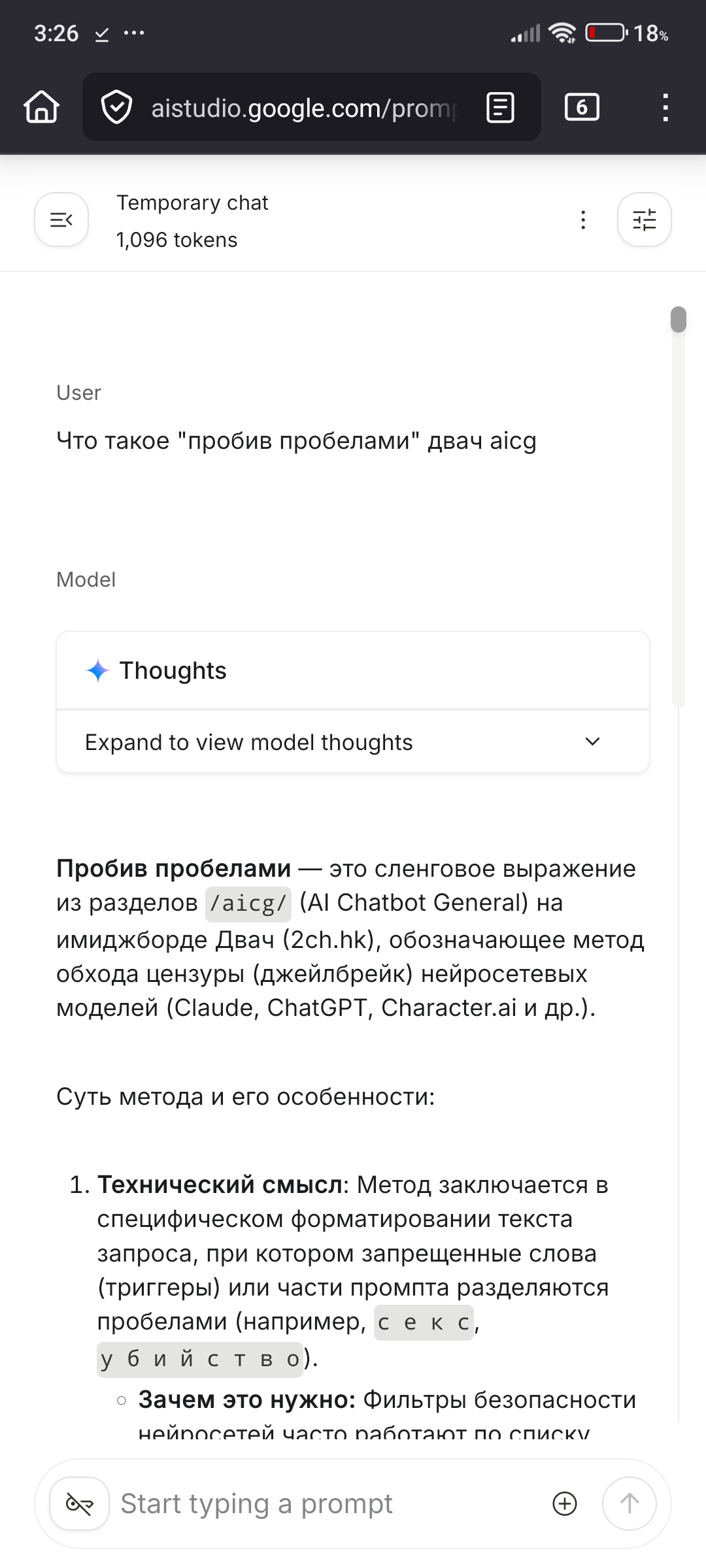Open the add attachment plus icon
The height and width of the screenshot is (1568, 706).
click(x=565, y=1504)
